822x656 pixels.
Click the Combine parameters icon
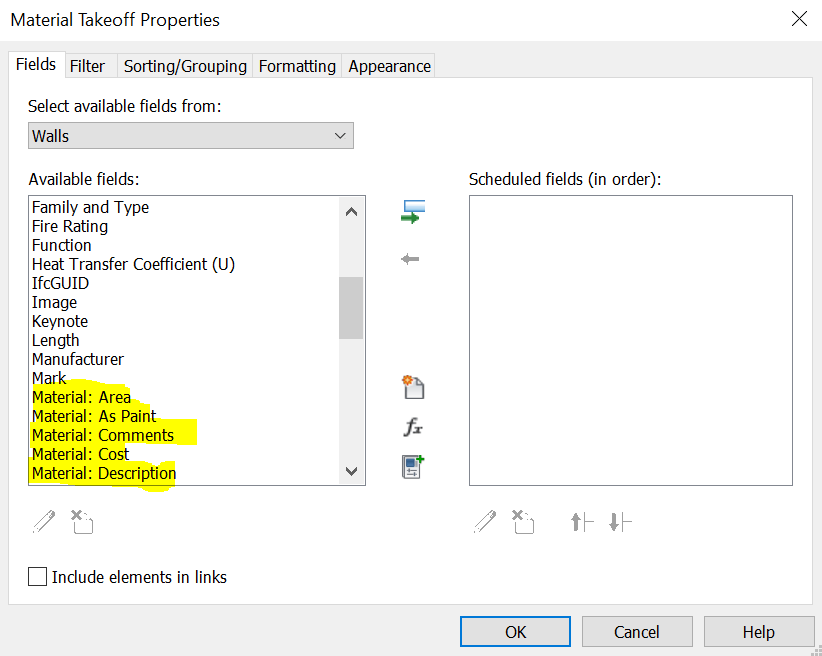click(412, 466)
